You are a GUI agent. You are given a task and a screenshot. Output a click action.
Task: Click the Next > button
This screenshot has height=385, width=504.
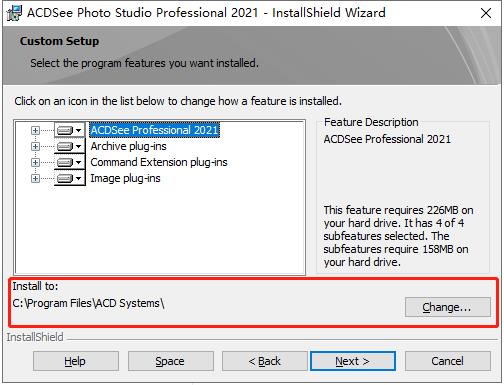pos(353,361)
